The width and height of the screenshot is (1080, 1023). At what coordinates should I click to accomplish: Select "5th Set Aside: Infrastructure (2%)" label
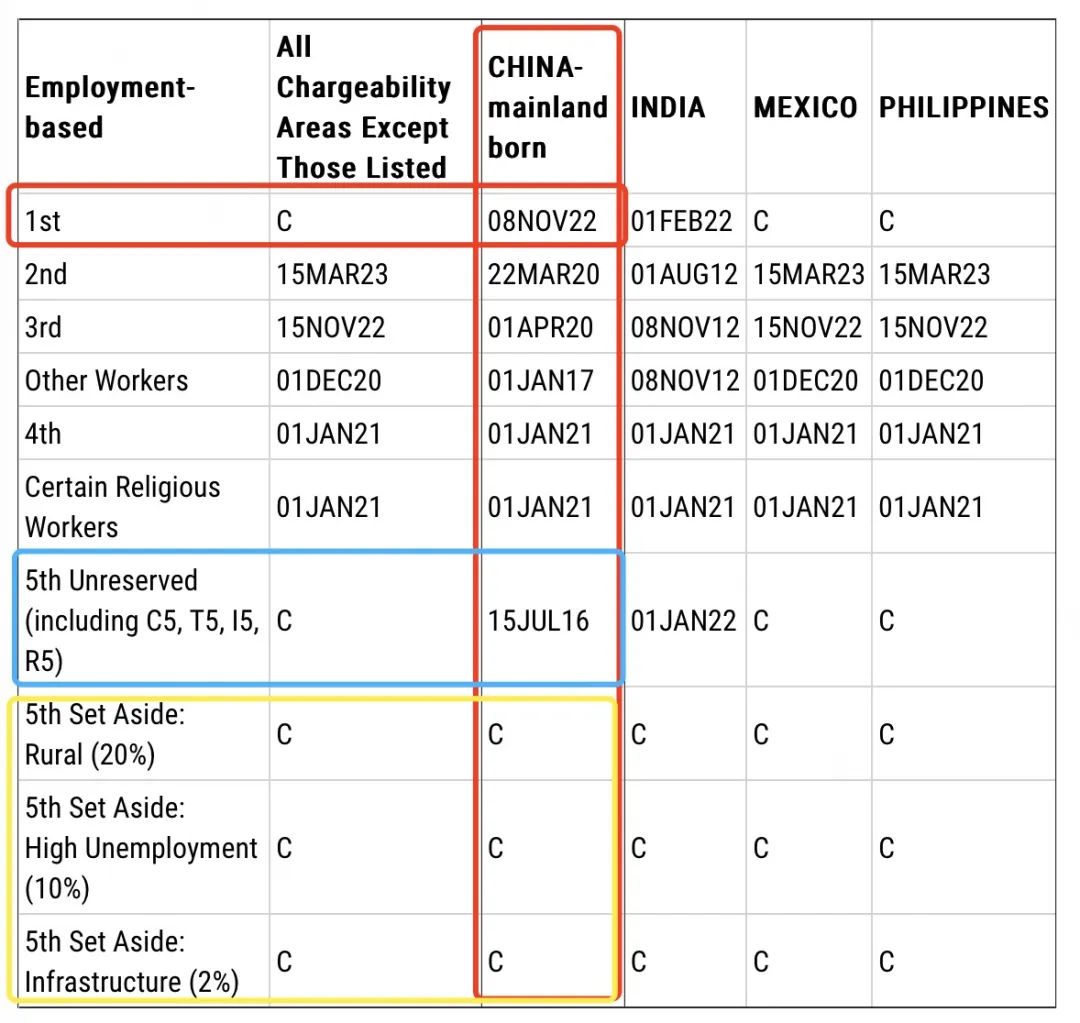(x=132, y=962)
